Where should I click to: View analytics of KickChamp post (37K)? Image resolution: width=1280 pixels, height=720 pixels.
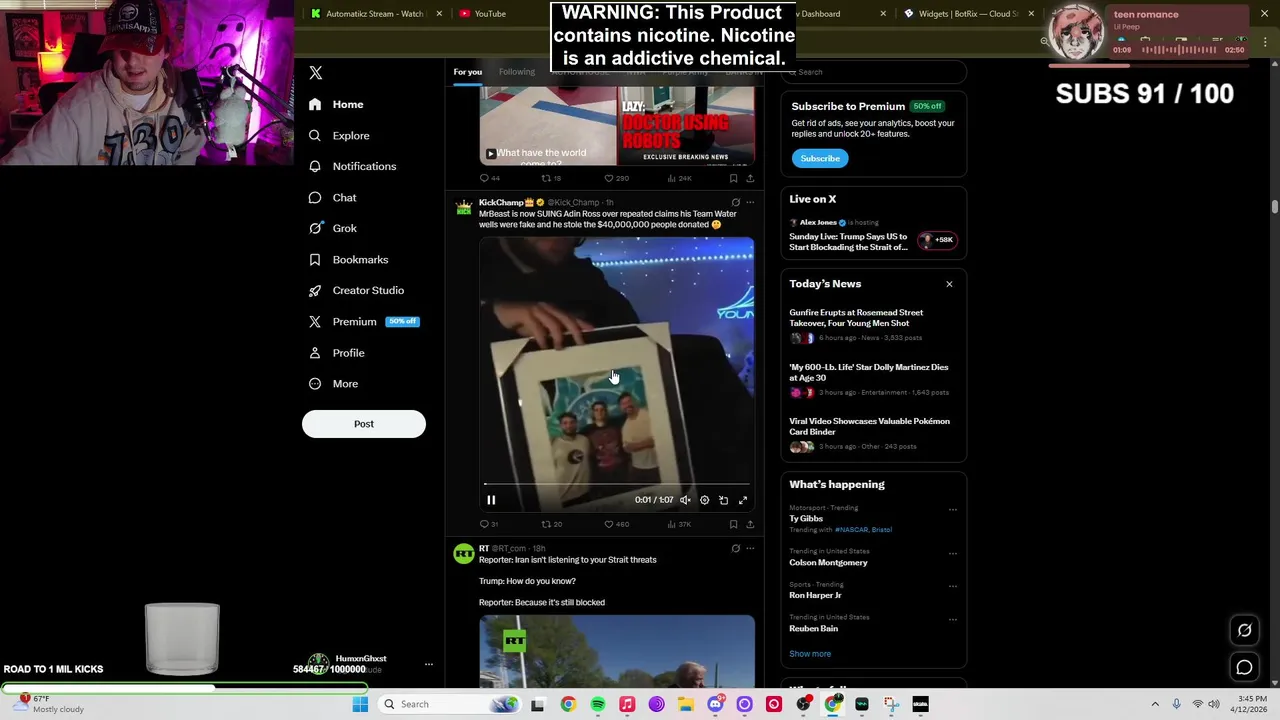click(679, 524)
